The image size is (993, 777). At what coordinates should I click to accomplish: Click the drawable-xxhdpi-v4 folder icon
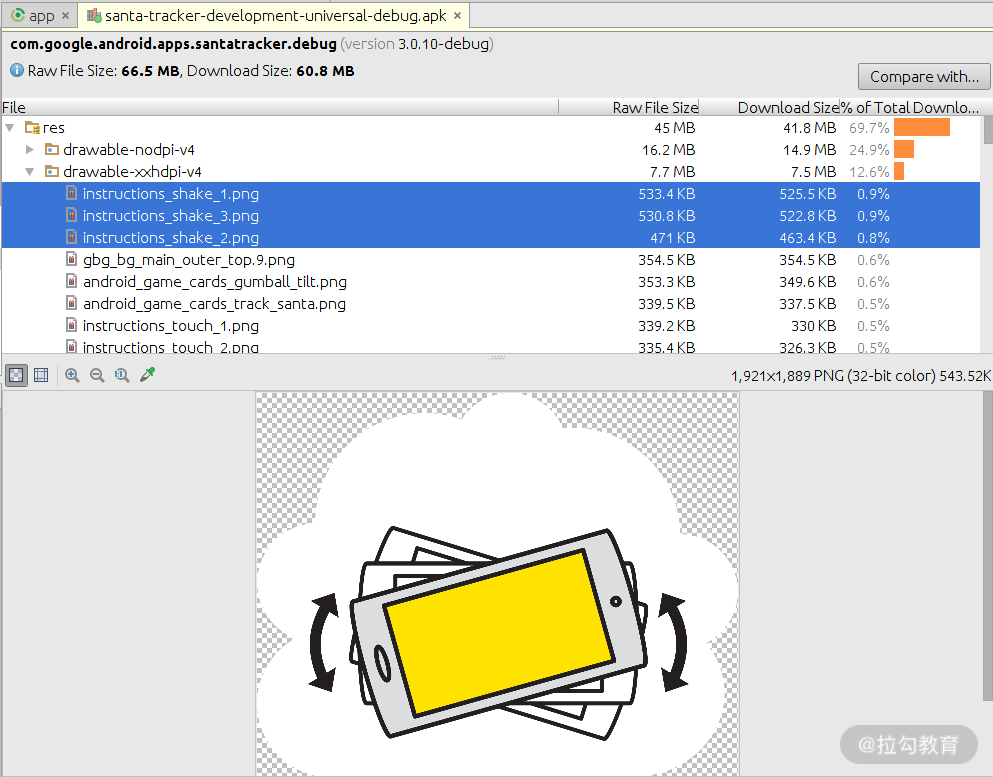coord(52,172)
